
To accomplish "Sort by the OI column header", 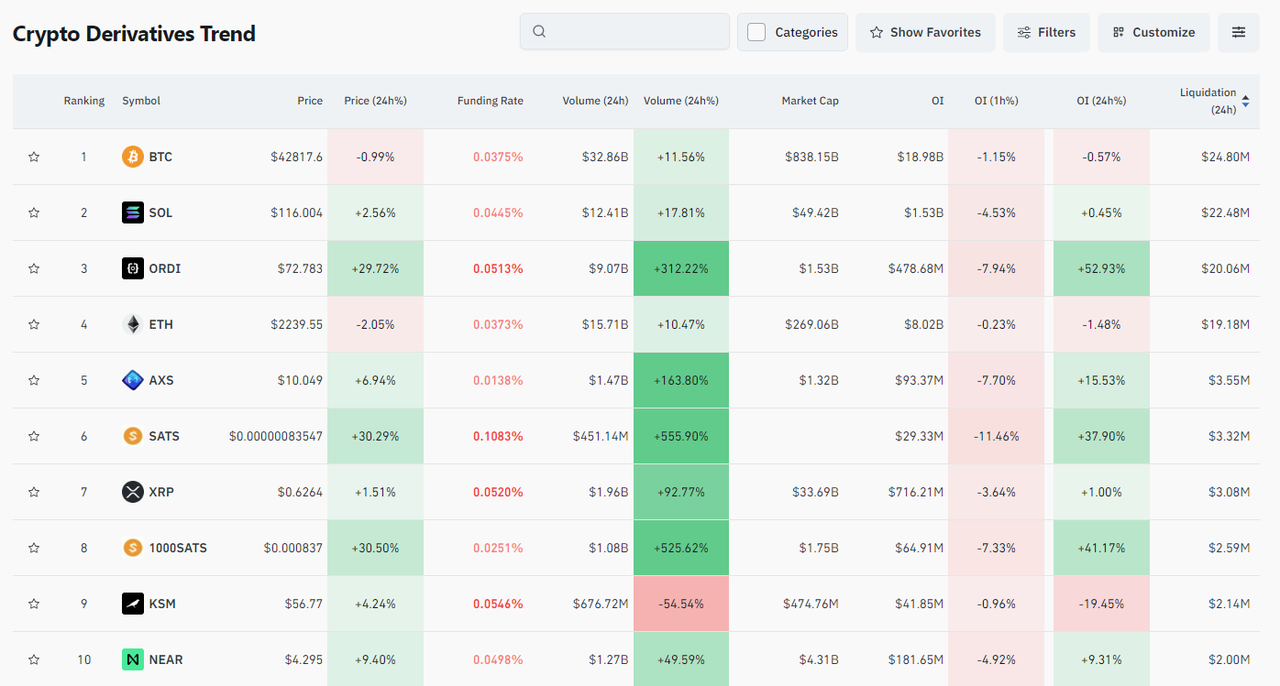I will tap(937, 101).
